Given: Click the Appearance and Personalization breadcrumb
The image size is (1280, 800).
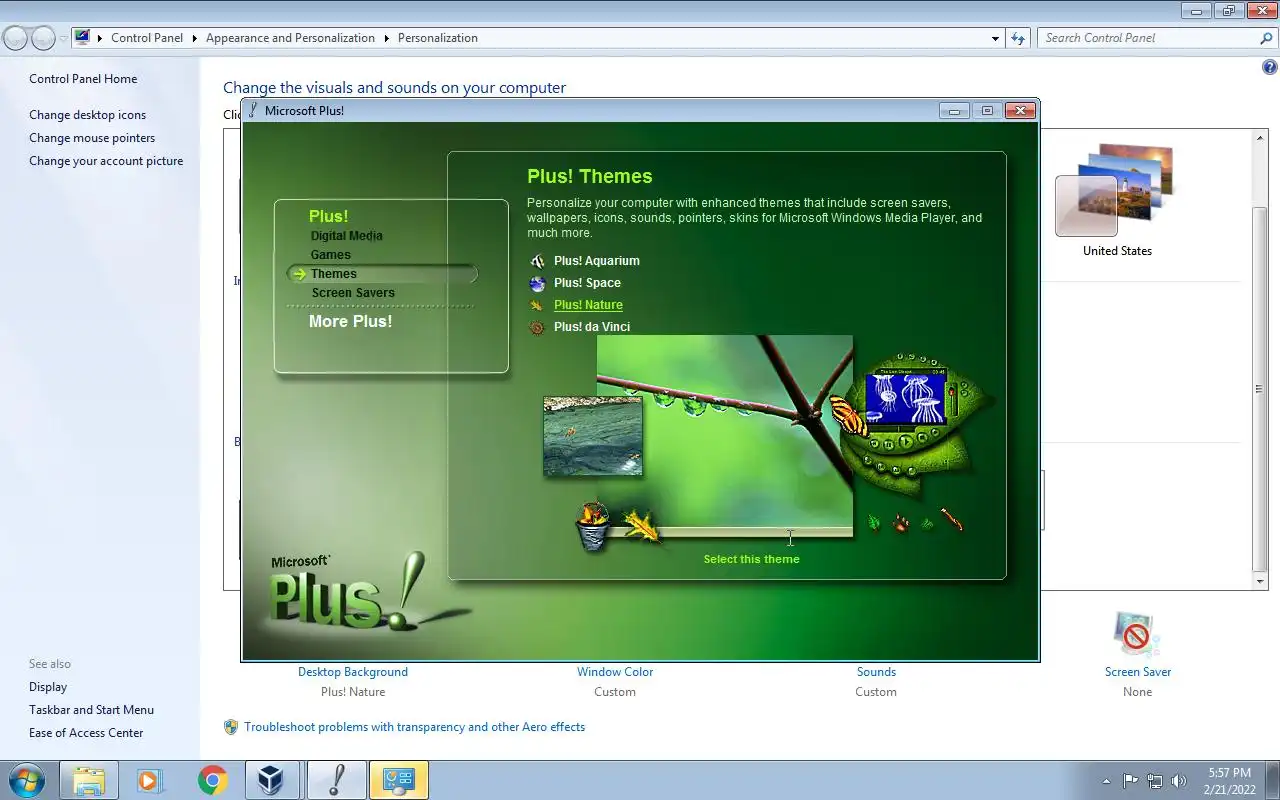Looking at the screenshot, I should [290, 38].
